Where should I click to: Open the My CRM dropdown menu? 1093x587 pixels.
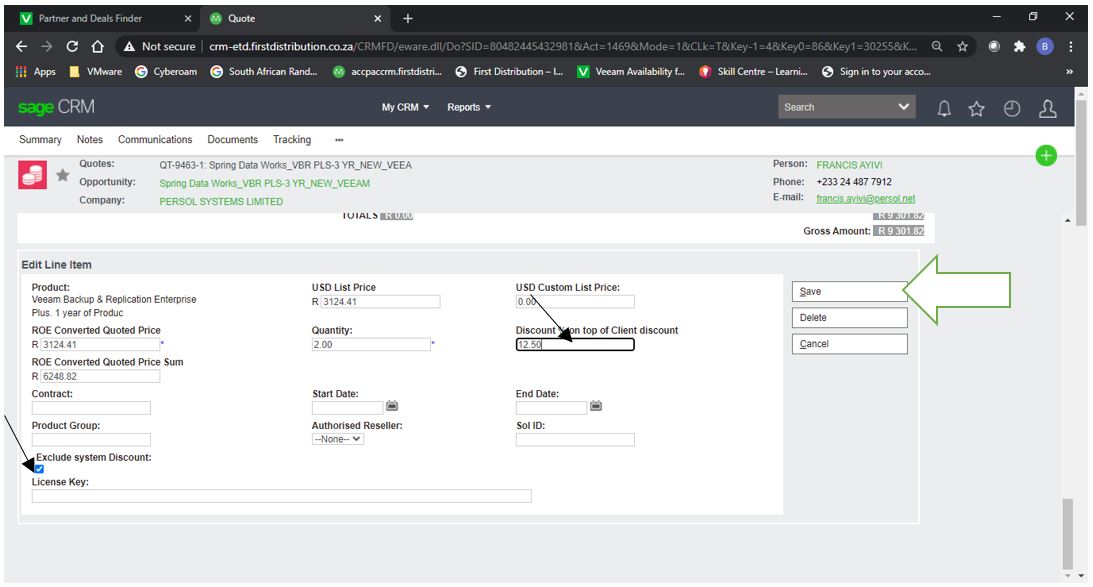[x=405, y=107]
